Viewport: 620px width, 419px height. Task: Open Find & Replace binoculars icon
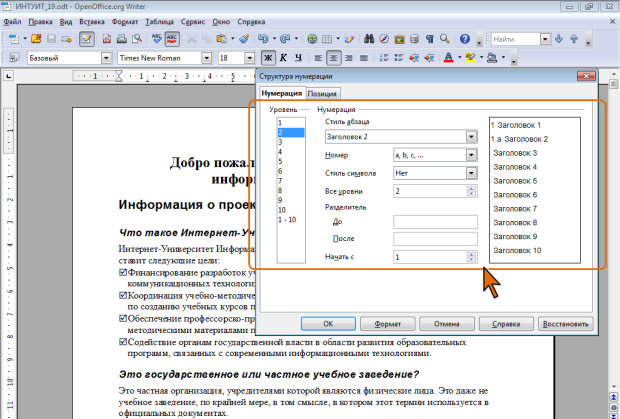(x=368, y=39)
